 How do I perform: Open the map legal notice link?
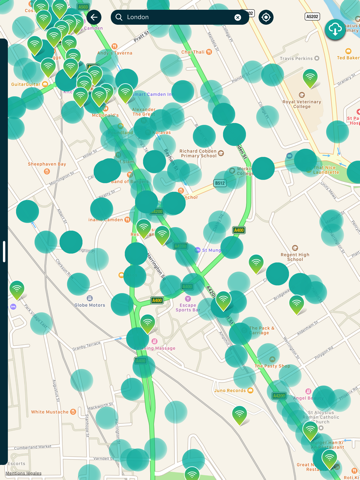click(x=24, y=473)
